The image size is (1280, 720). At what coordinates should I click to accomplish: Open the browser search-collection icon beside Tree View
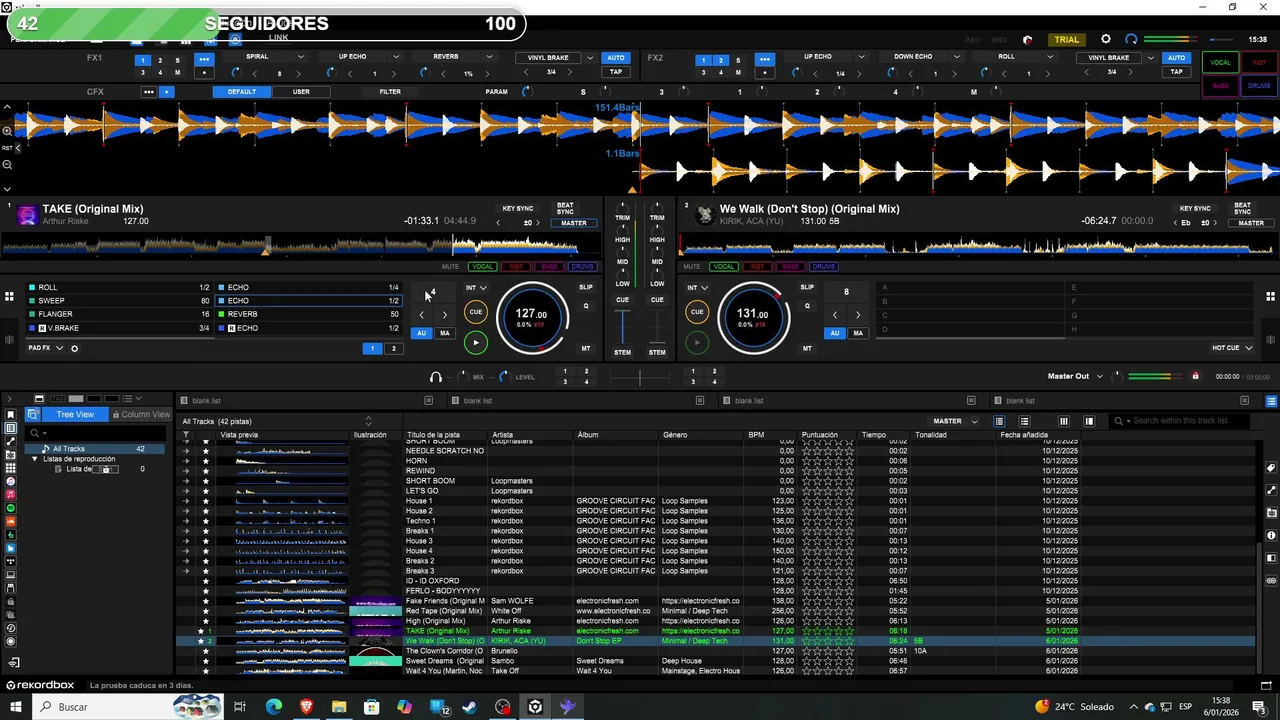click(x=33, y=414)
